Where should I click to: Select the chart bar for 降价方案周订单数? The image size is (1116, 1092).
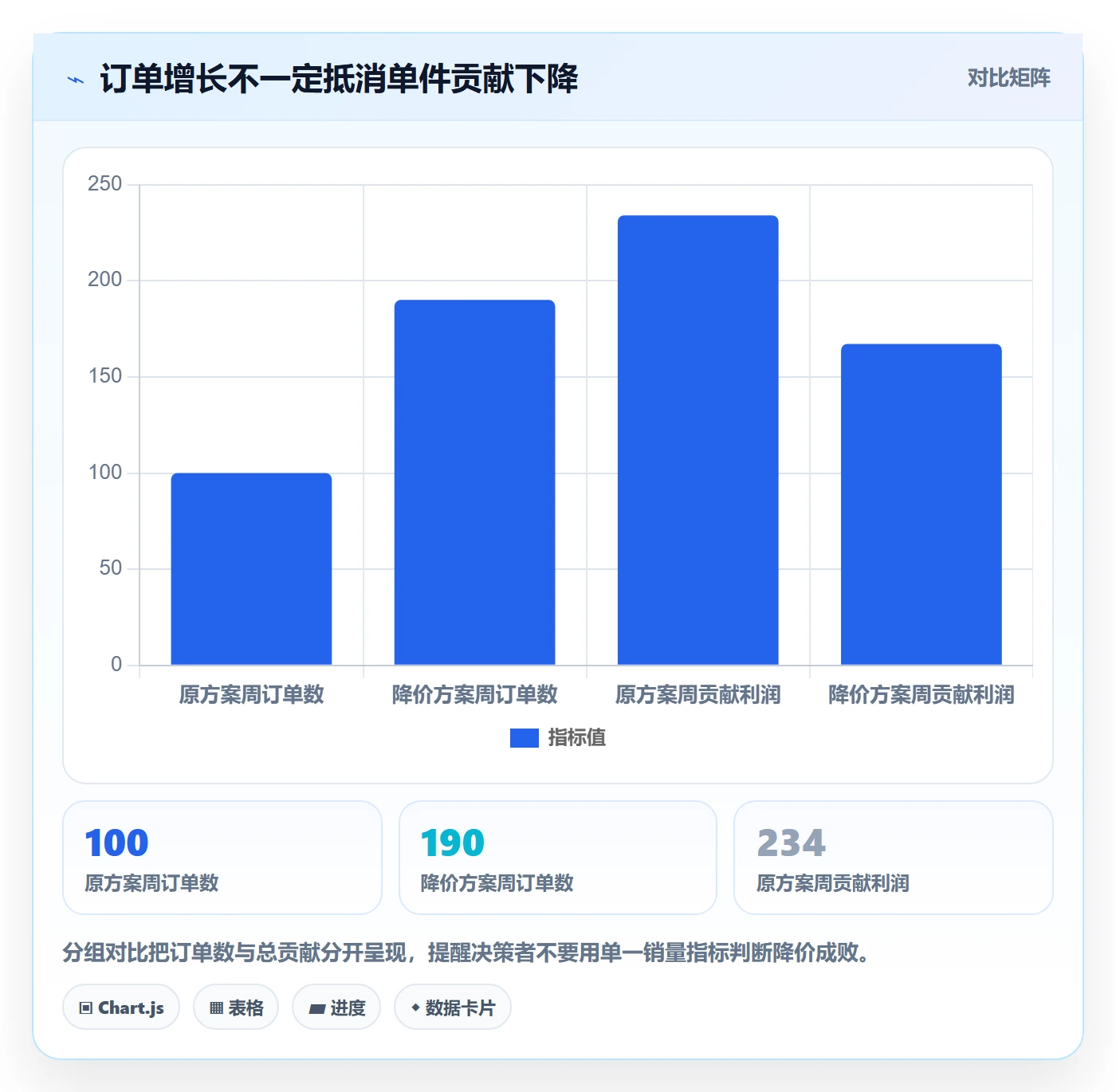pyautogui.click(x=474, y=482)
